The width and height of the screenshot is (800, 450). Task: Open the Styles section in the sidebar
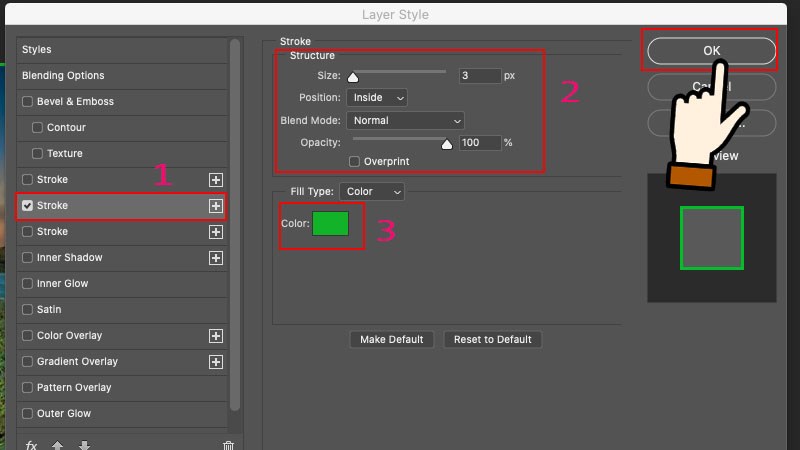(x=37, y=50)
